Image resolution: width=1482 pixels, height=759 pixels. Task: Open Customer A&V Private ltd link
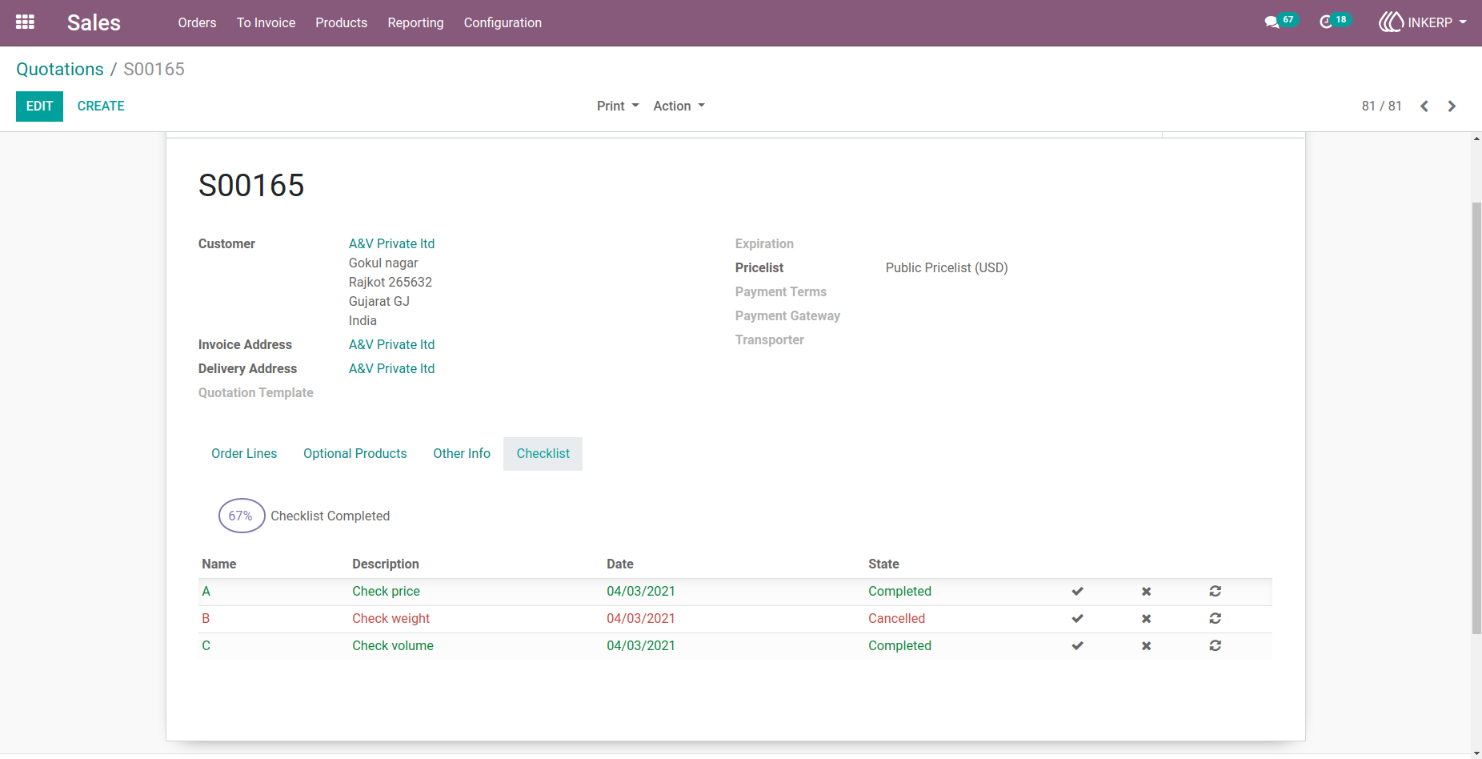(x=392, y=244)
